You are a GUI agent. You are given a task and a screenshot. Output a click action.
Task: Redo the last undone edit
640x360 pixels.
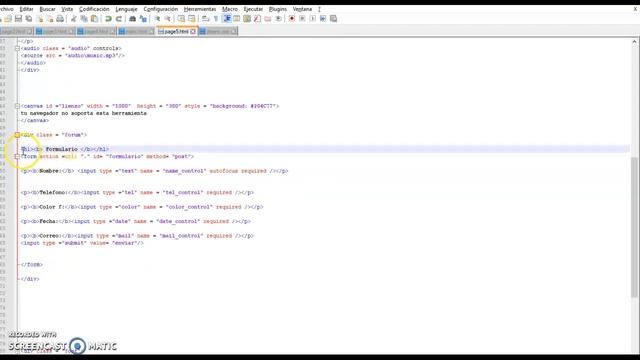(x=119, y=19)
